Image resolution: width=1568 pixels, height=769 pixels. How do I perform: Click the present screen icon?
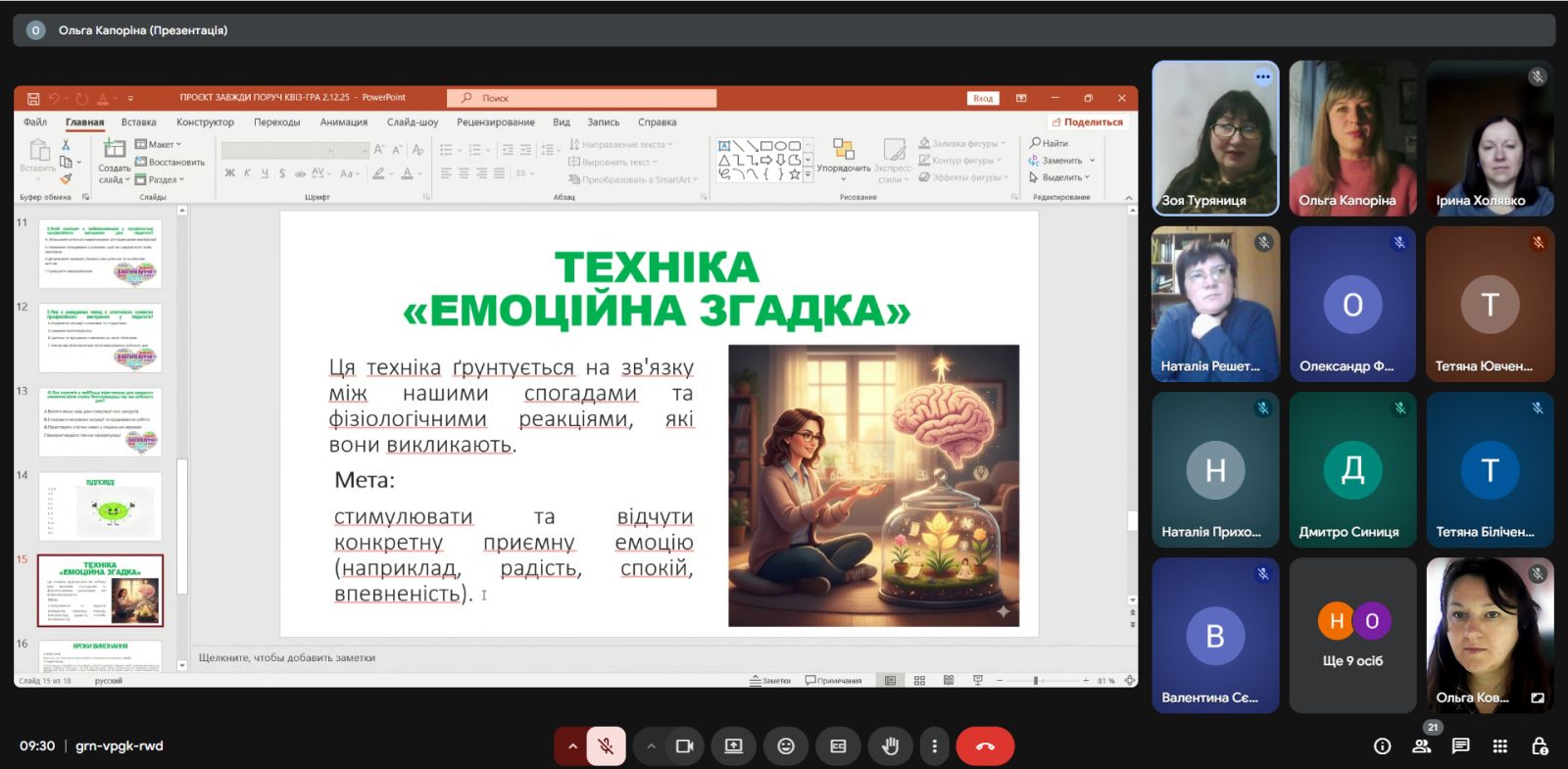tap(733, 746)
